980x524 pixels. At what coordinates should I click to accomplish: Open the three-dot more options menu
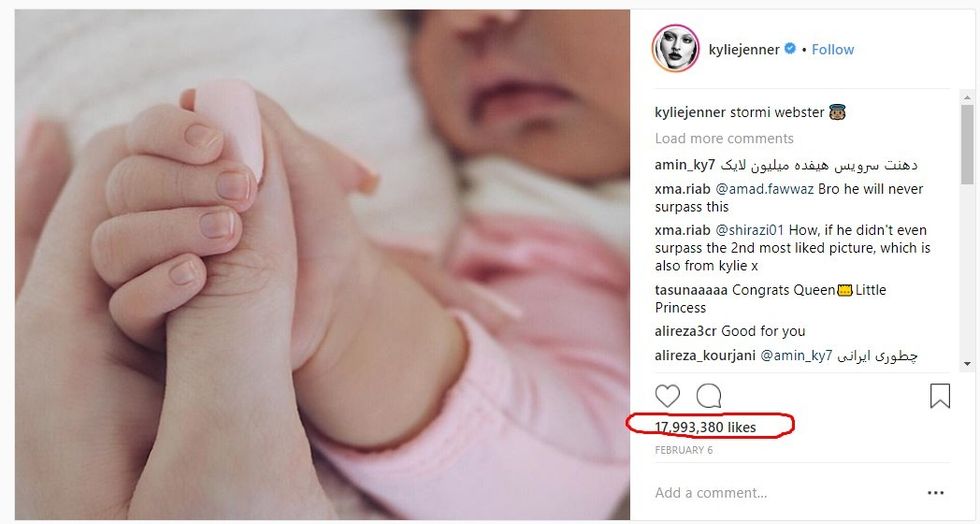[x=936, y=493]
